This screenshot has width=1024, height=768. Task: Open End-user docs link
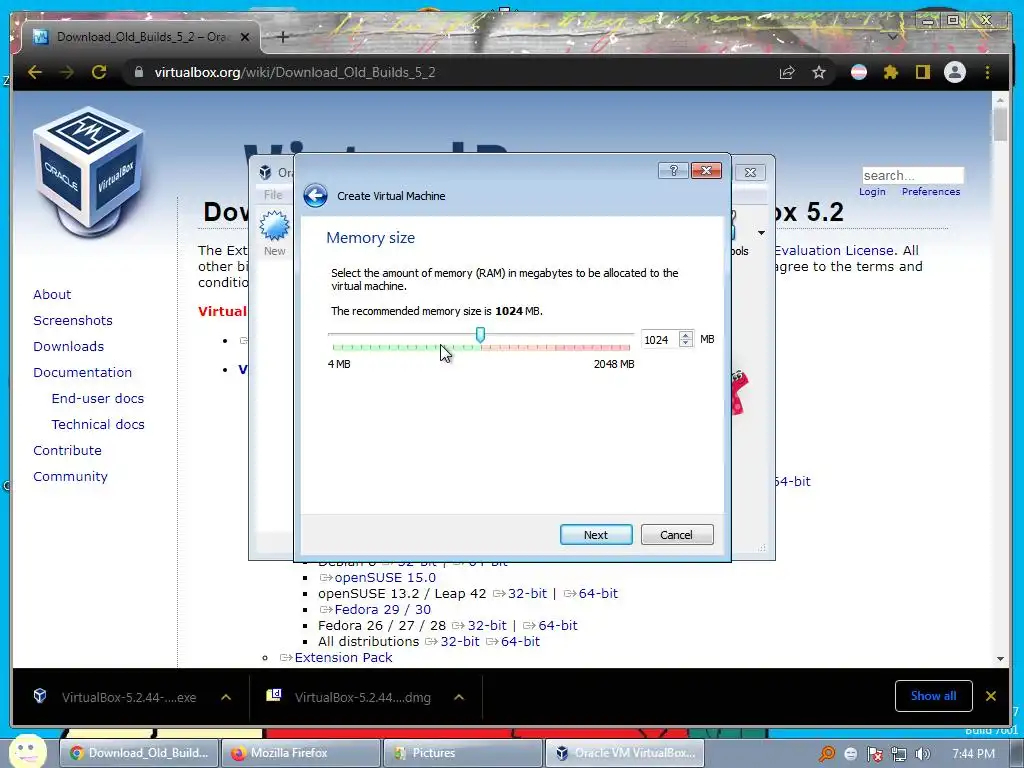[x=98, y=398]
